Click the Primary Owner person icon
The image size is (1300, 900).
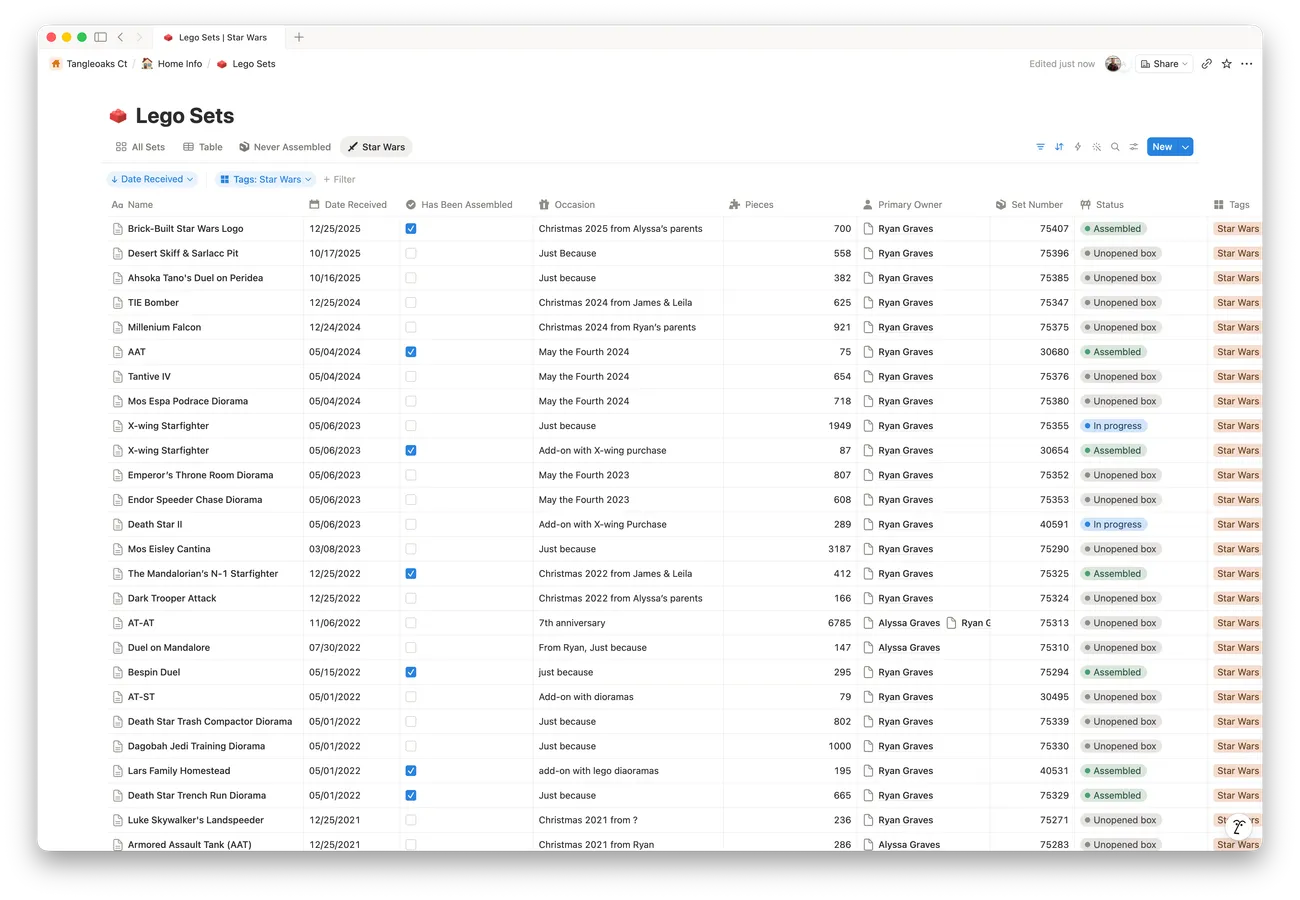868,204
